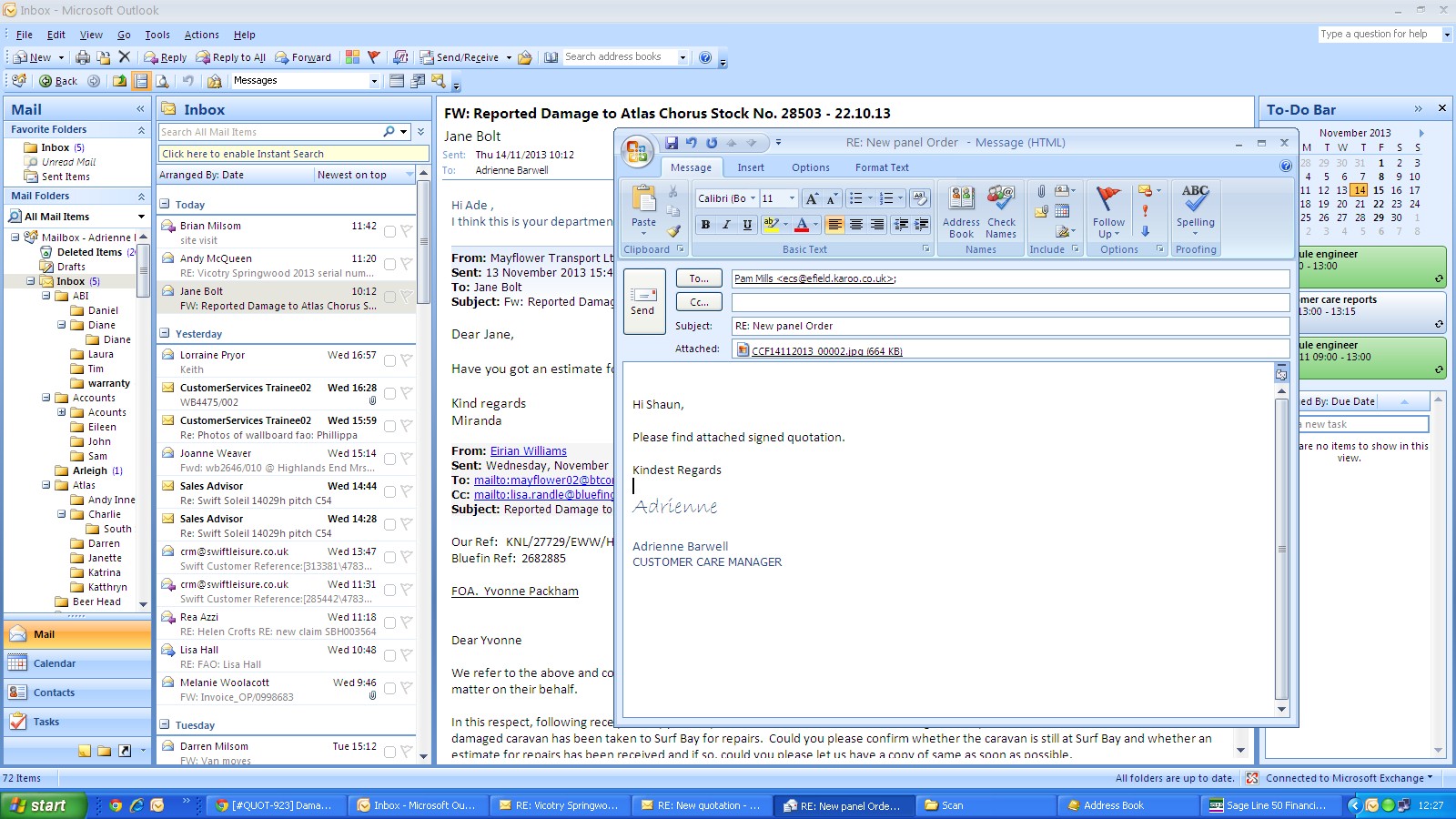The height and width of the screenshot is (819, 1456).
Task: Open the Help question mark in Outlook toolbar
Action: click(705, 57)
